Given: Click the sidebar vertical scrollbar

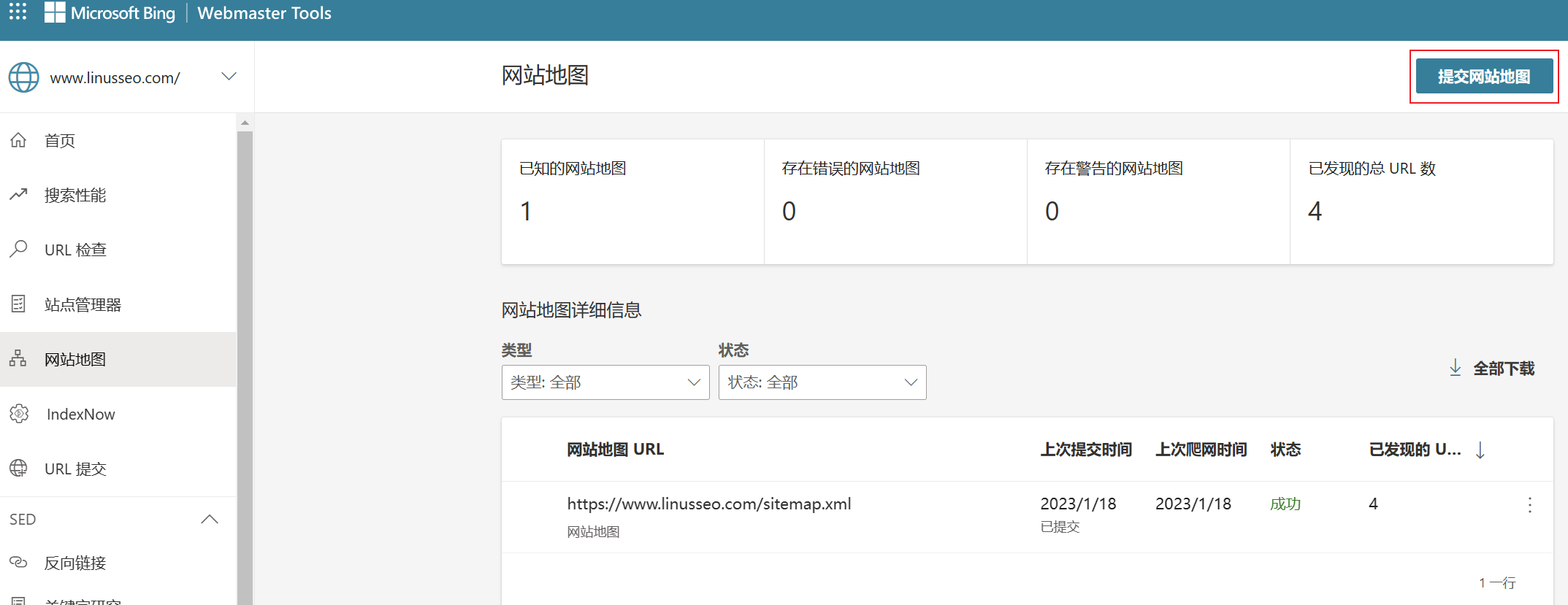Looking at the screenshot, I should tap(245, 365).
